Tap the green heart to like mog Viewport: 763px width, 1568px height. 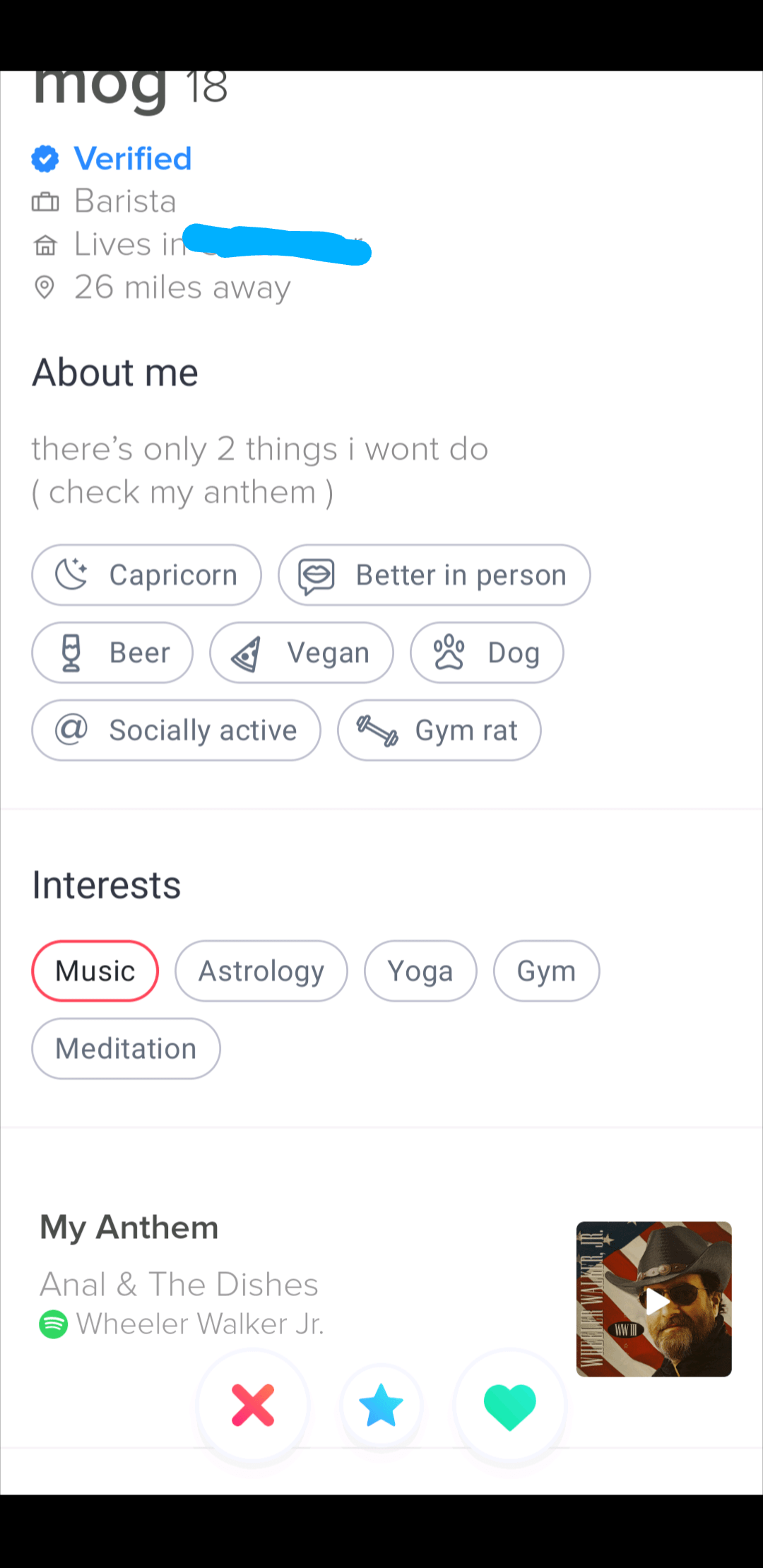pos(509,1406)
